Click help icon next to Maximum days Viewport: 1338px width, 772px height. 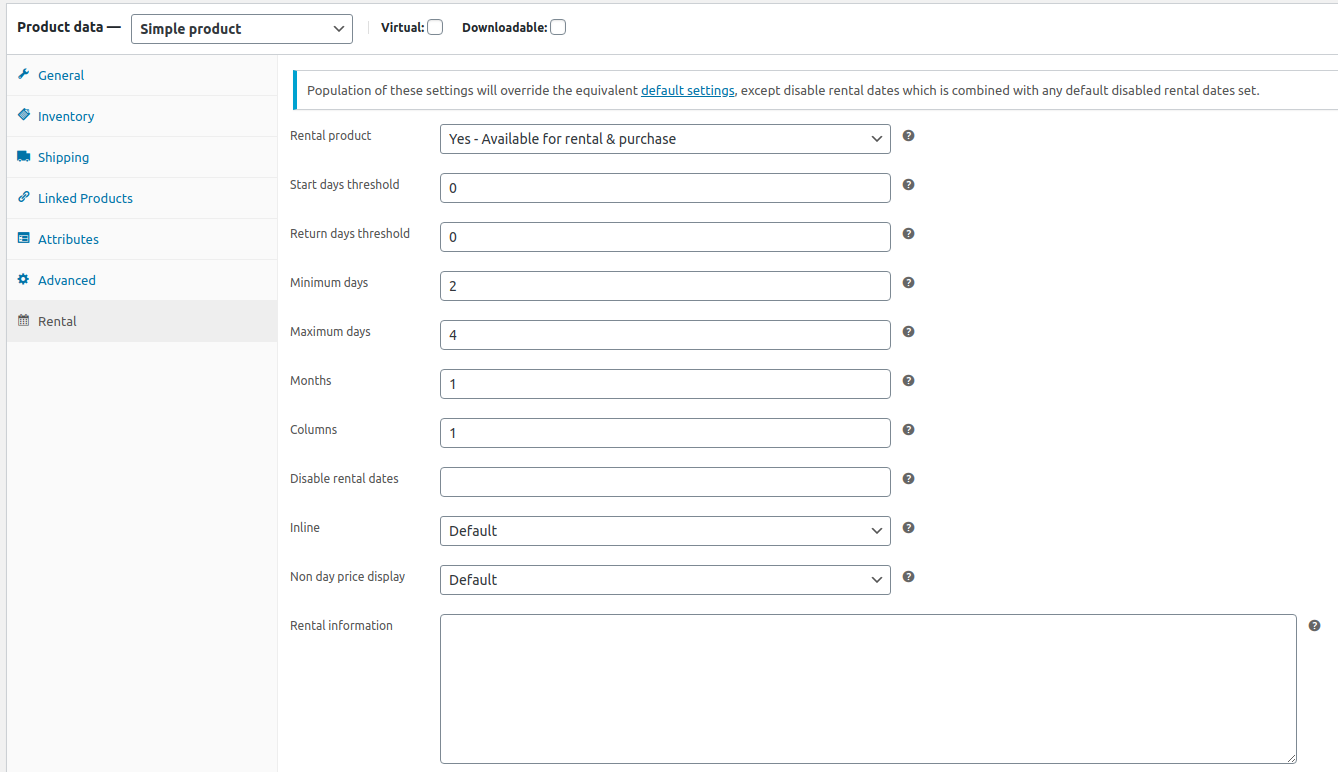[x=908, y=332]
